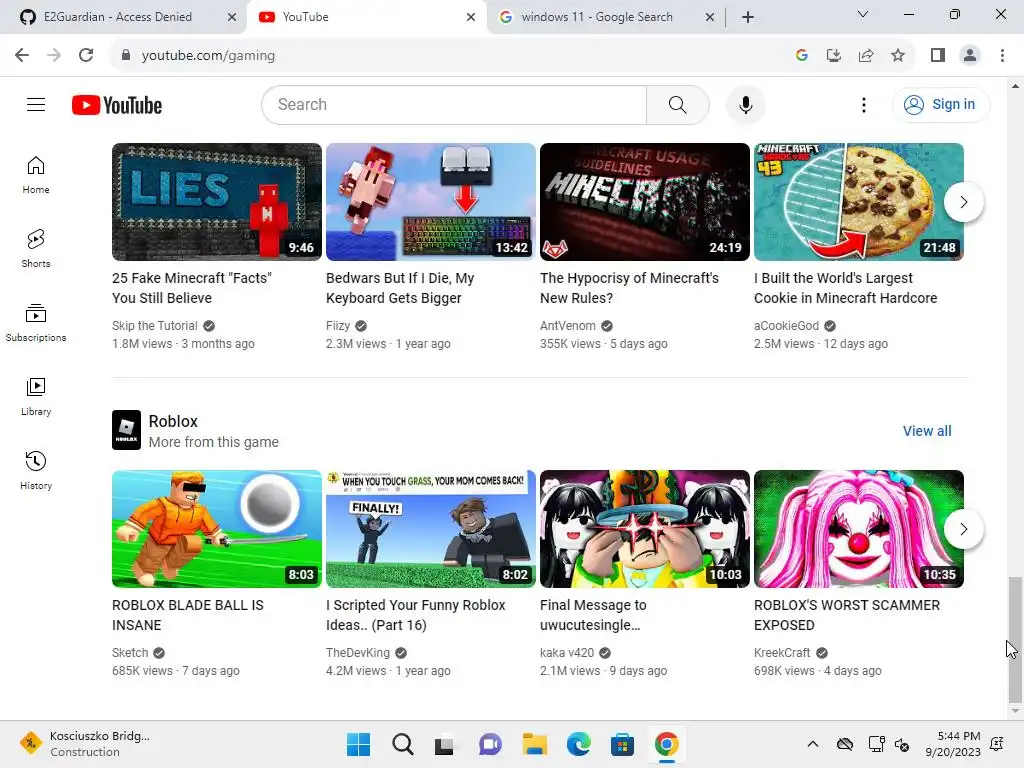The height and width of the screenshot is (768, 1024).
Task: Click the YouTube logo
Action: coord(117,105)
